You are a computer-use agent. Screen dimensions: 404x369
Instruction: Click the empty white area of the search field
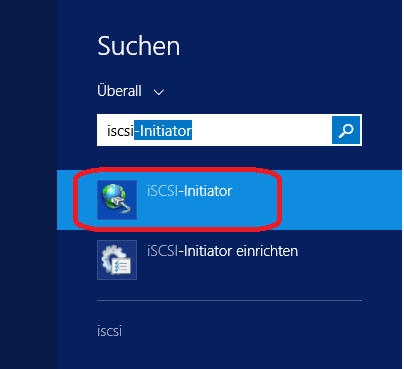click(262, 130)
